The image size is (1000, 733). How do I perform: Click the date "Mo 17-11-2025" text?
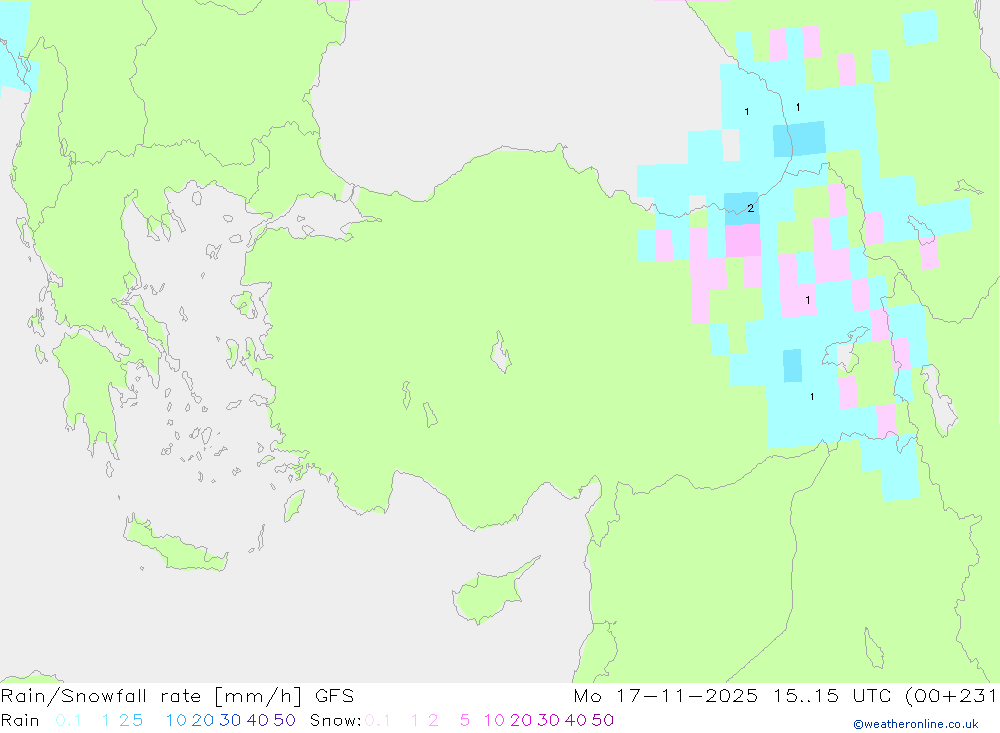[666, 696]
